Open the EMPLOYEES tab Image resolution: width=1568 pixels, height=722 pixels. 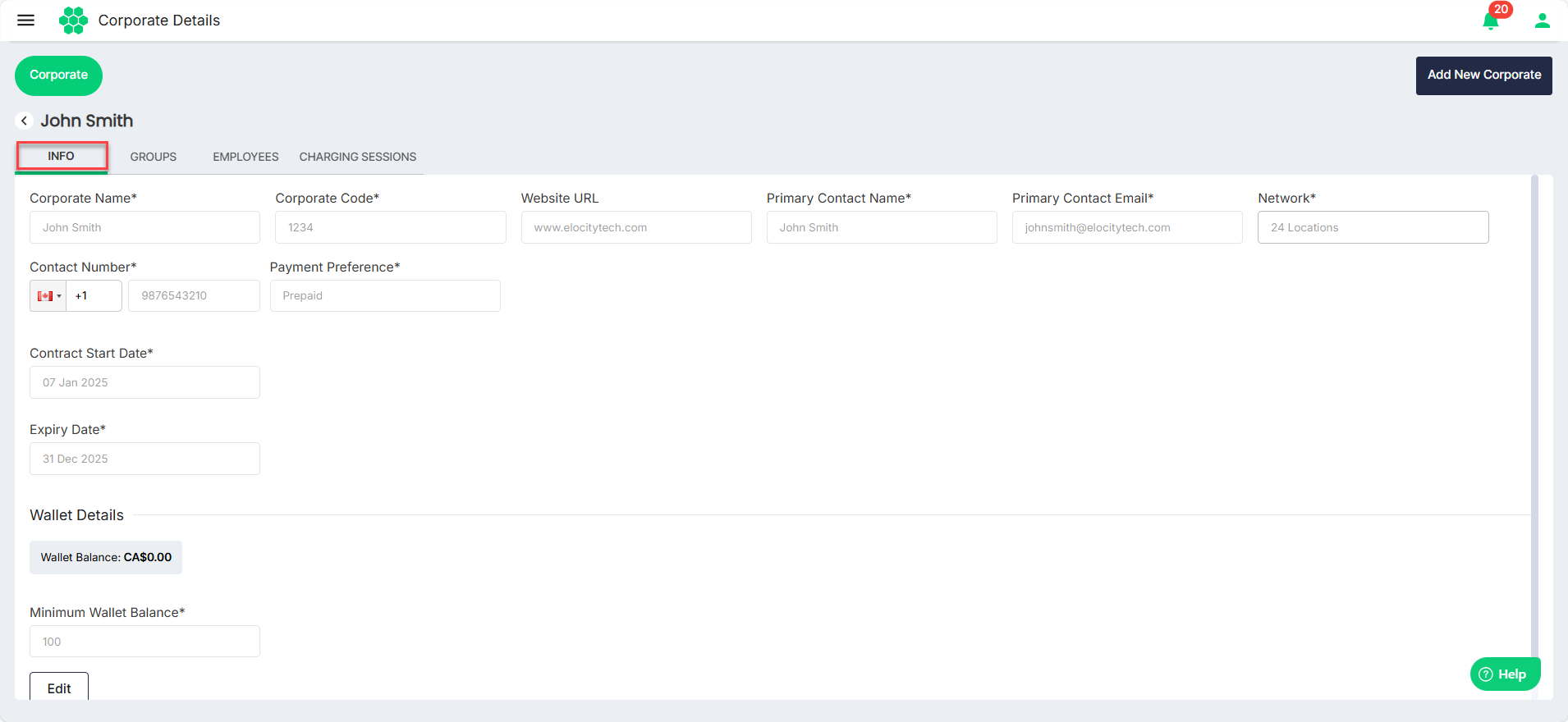[245, 157]
